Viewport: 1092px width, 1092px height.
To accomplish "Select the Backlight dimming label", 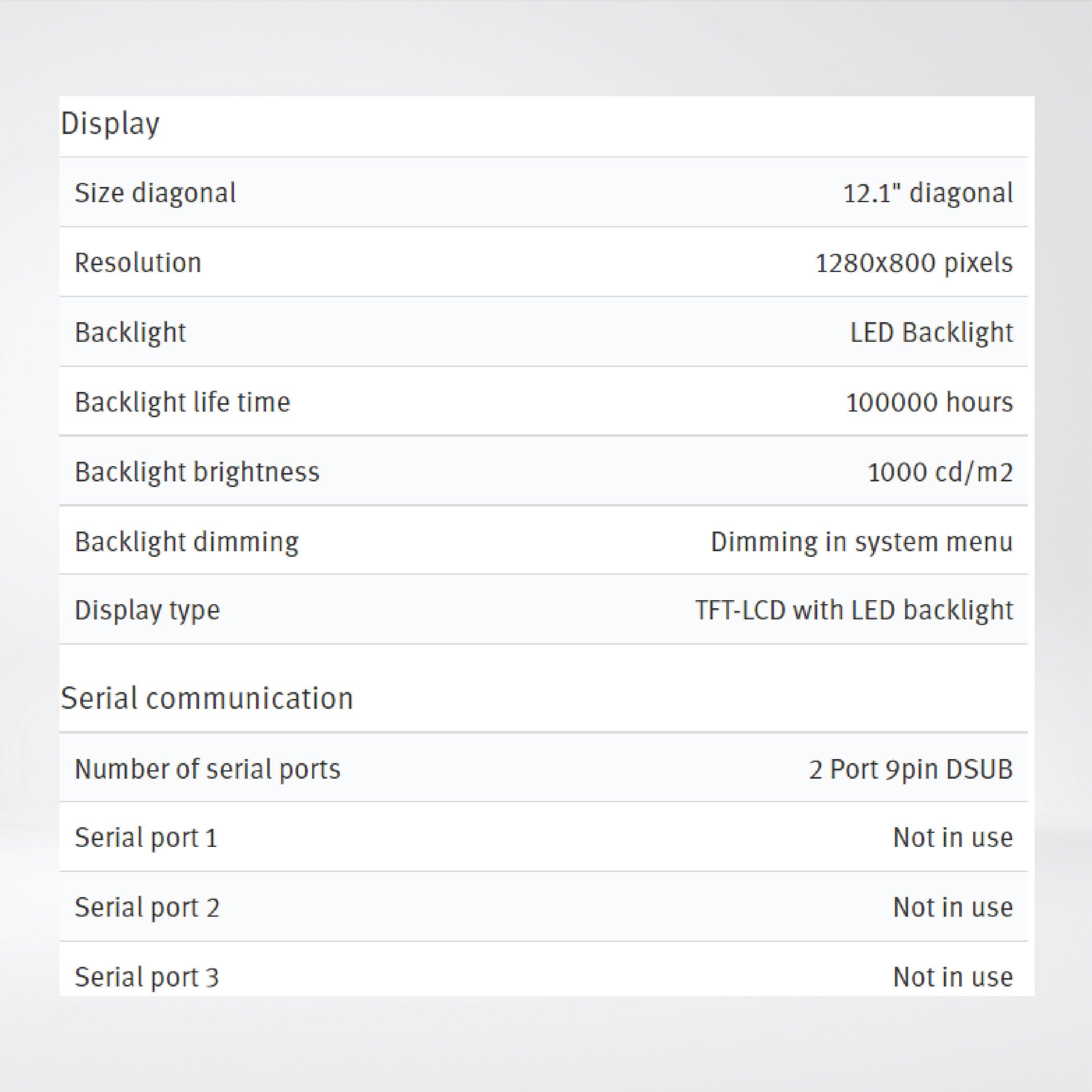I will coord(187,542).
